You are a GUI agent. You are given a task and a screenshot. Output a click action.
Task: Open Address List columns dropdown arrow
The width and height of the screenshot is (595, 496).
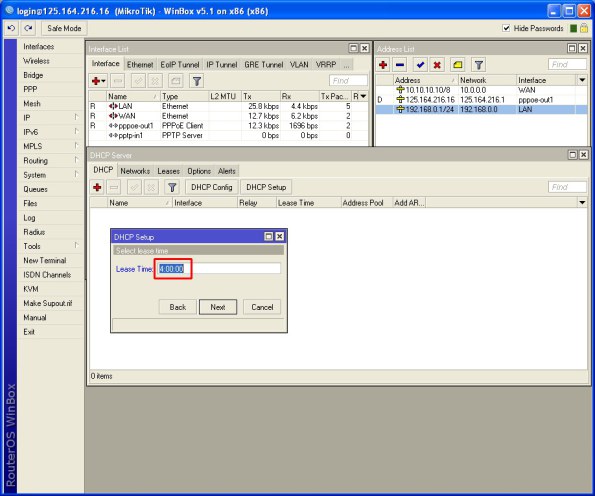coord(582,80)
